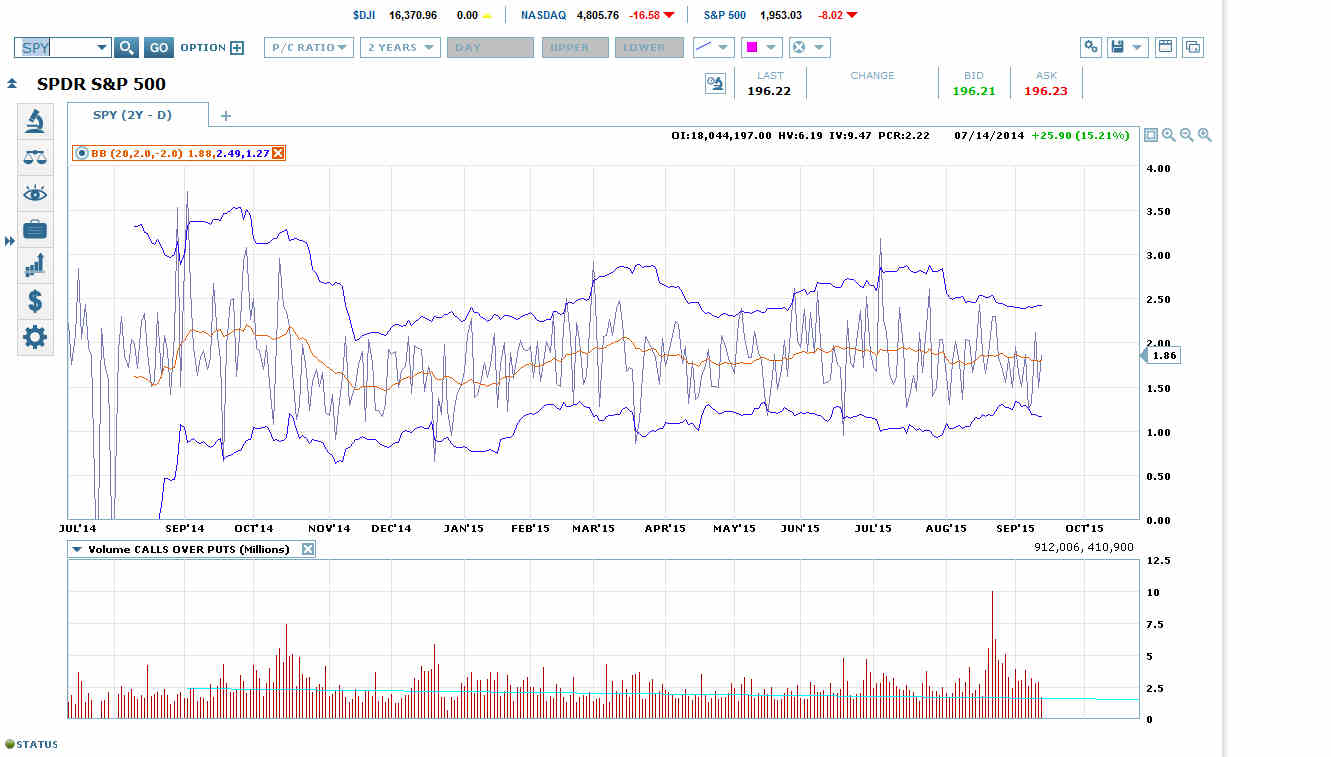
Task: Click the SPDR S&P 500 title
Action: 101,84
